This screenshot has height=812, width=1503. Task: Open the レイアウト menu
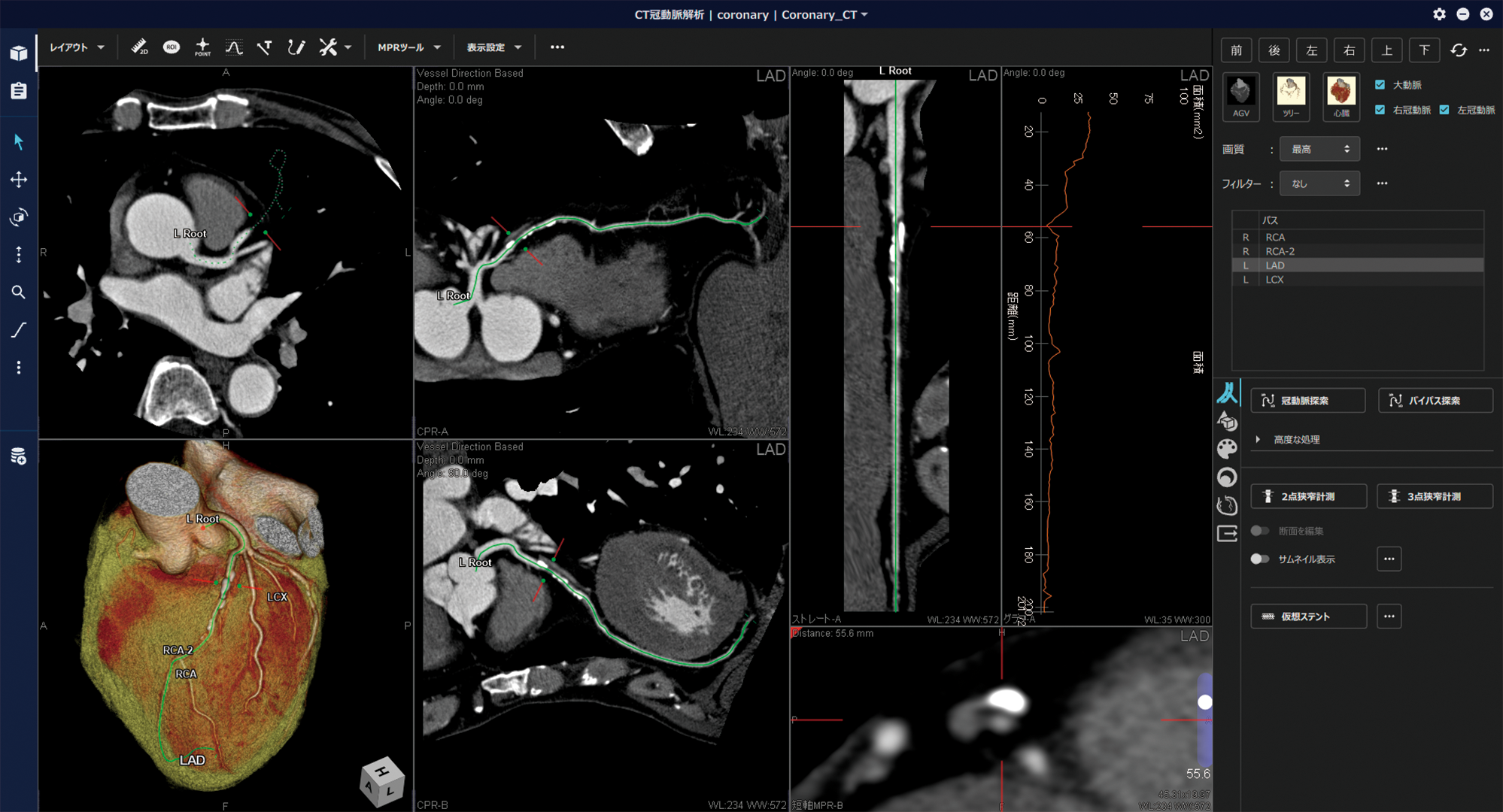[77, 47]
